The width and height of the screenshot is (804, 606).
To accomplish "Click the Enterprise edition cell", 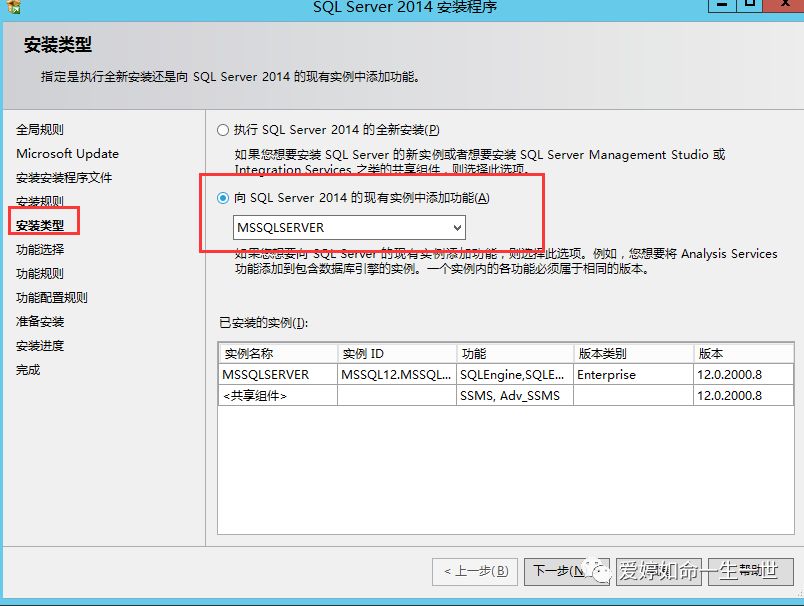I will (x=633, y=375).
